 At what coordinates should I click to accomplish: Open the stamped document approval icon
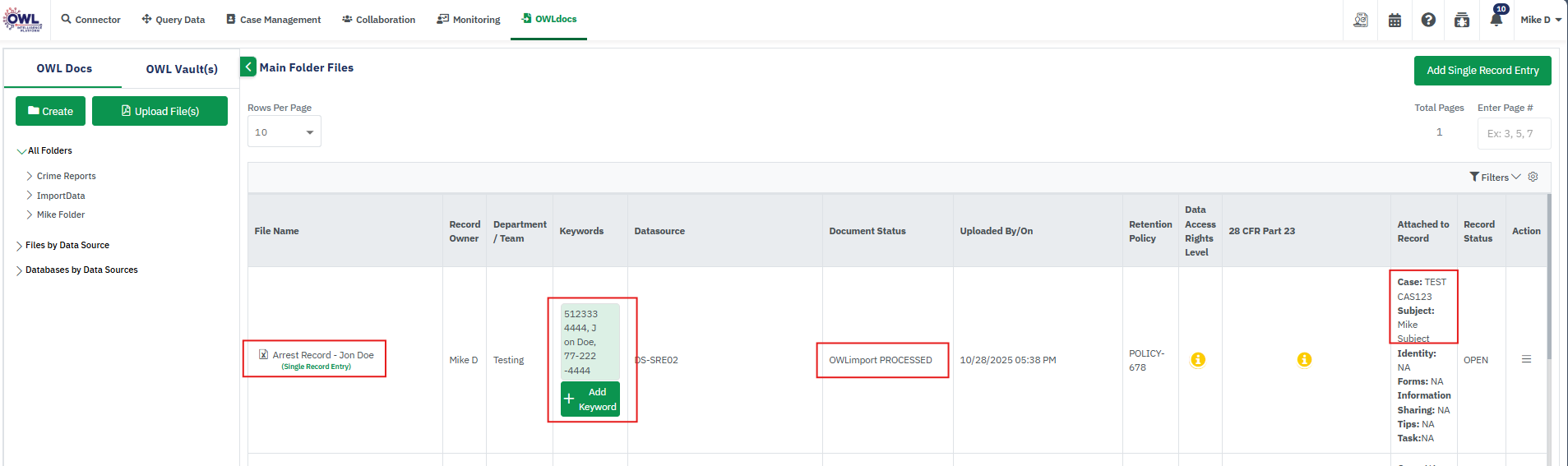click(1361, 20)
